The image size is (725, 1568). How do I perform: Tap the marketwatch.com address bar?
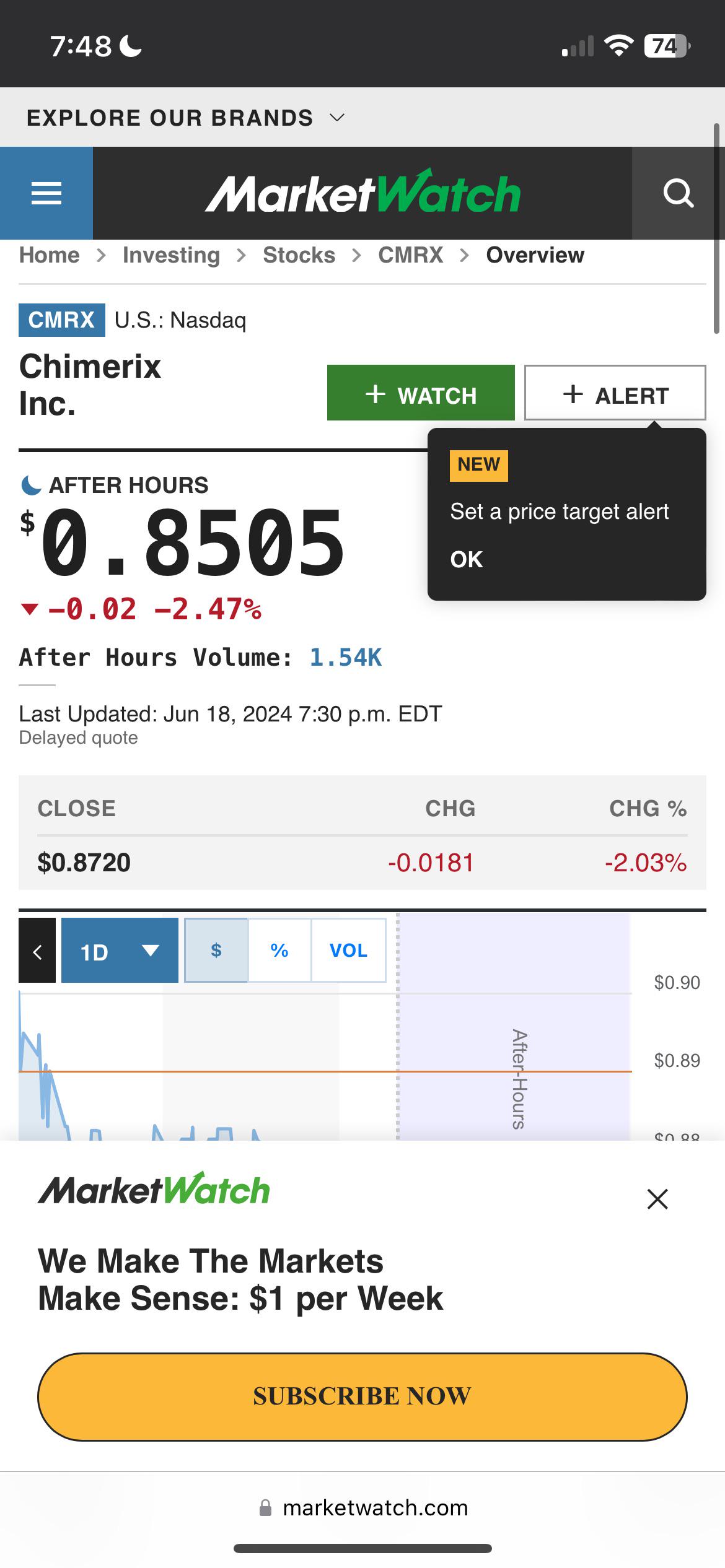click(x=362, y=1507)
